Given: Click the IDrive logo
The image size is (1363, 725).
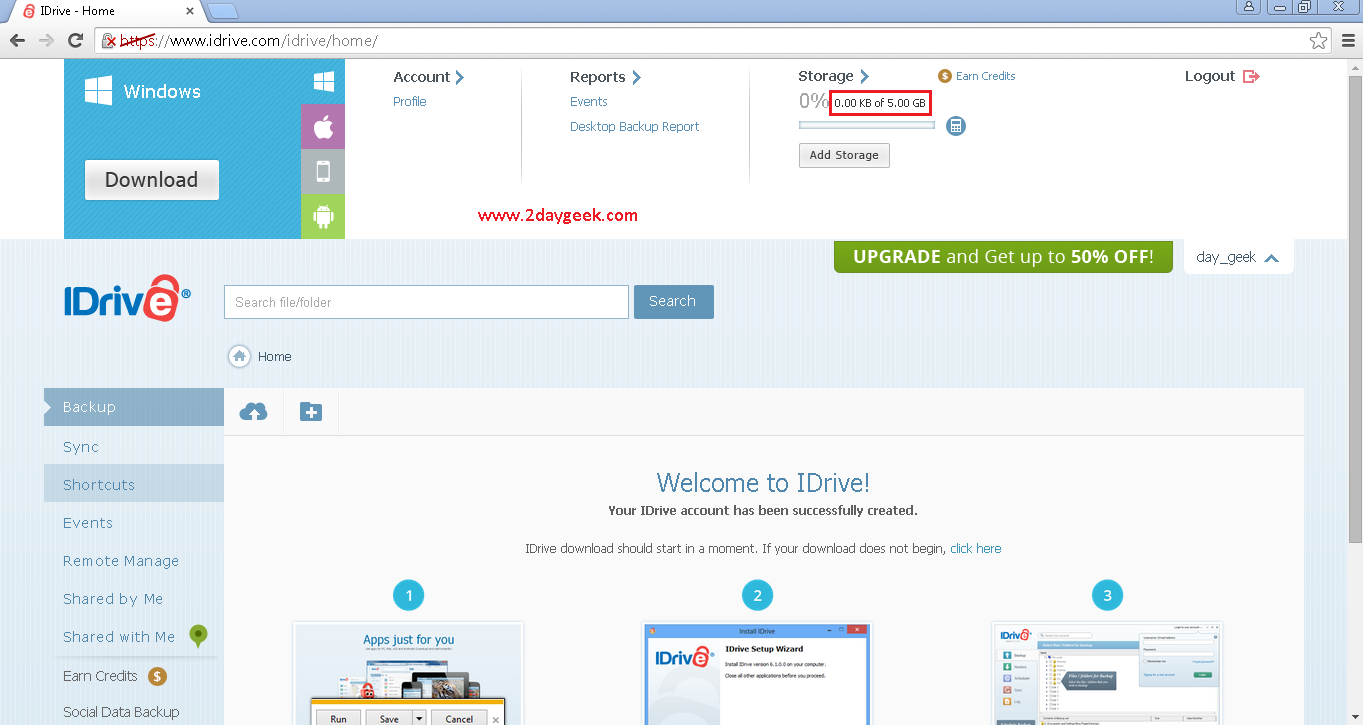Looking at the screenshot, I should pyautogui.click(x=127, y=298).
